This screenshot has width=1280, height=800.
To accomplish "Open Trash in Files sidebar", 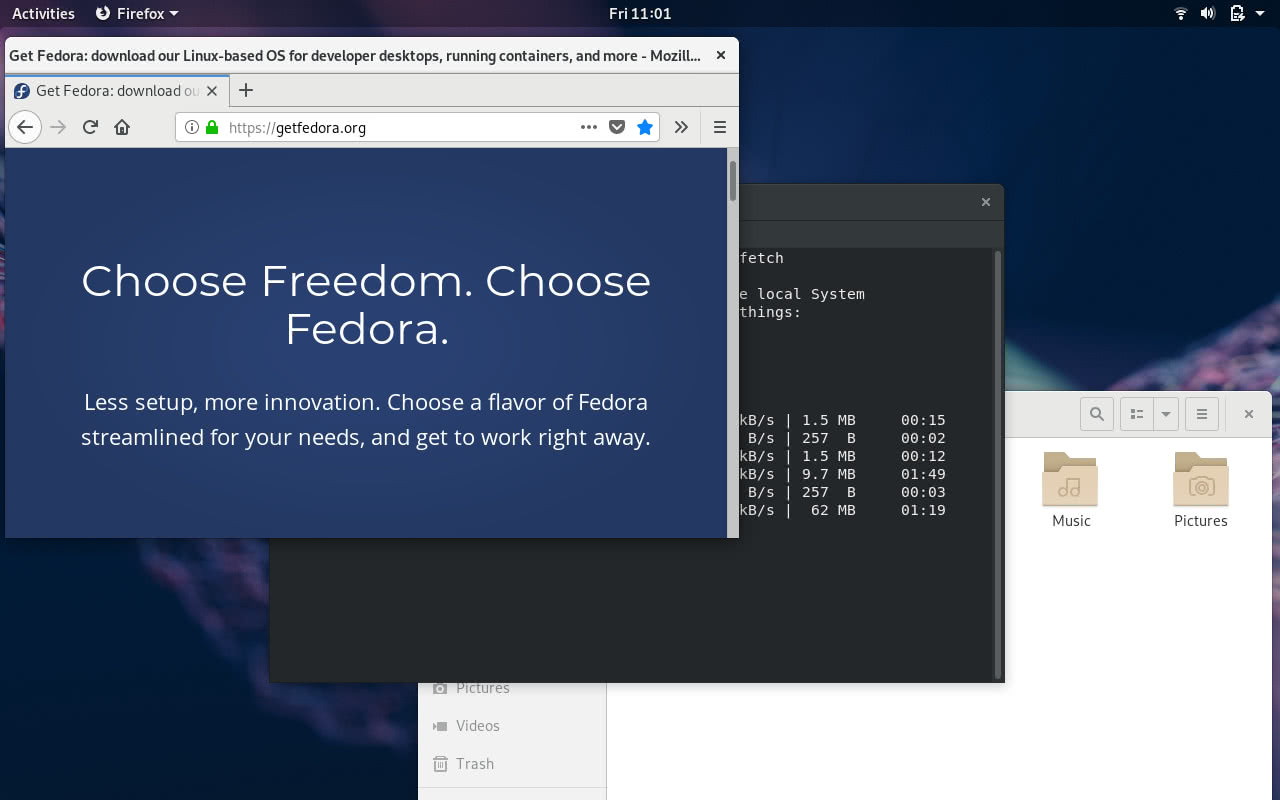I will (x=512, y=764).
